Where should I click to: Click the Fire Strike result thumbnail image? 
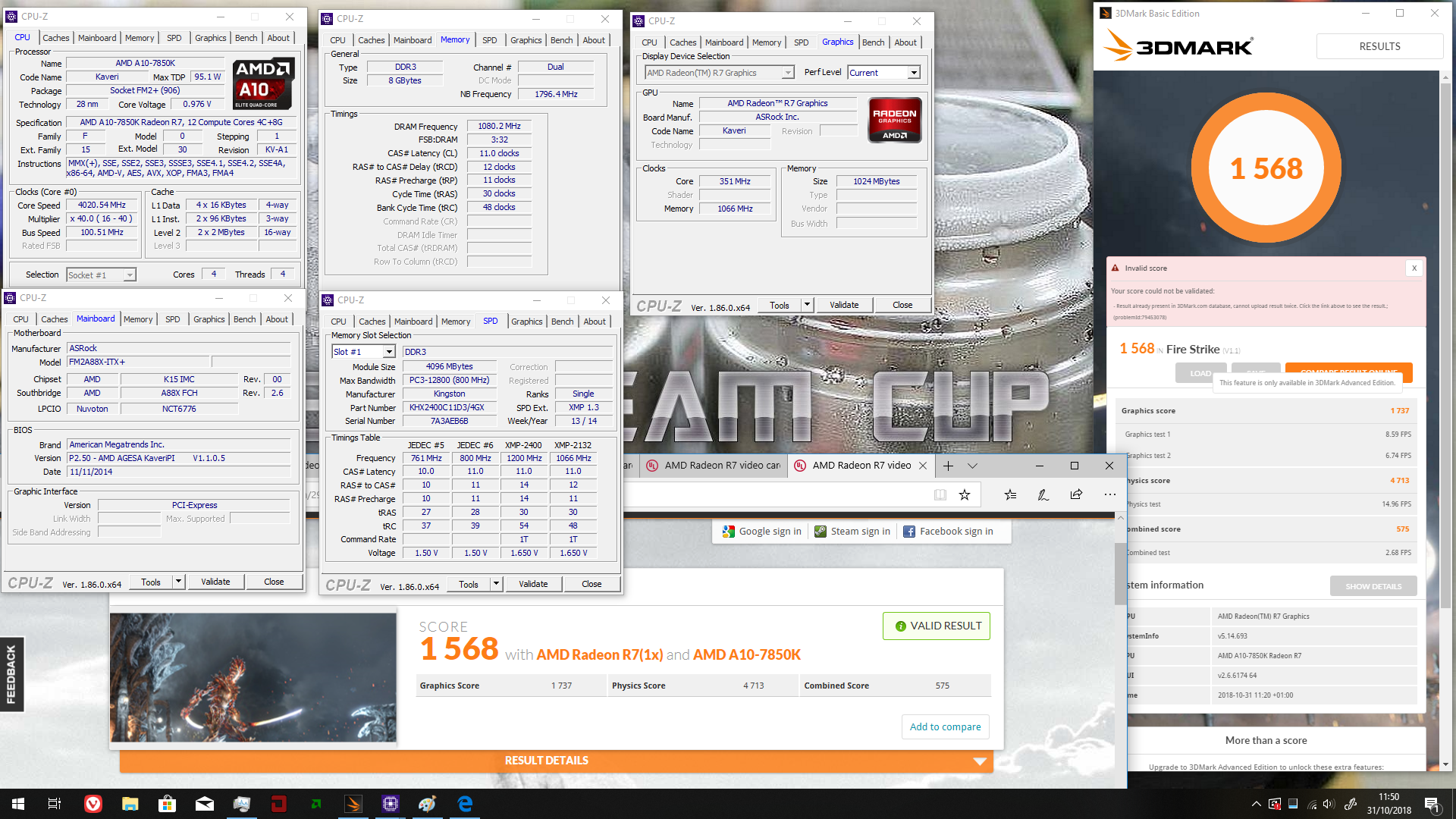tap(253, 677)
